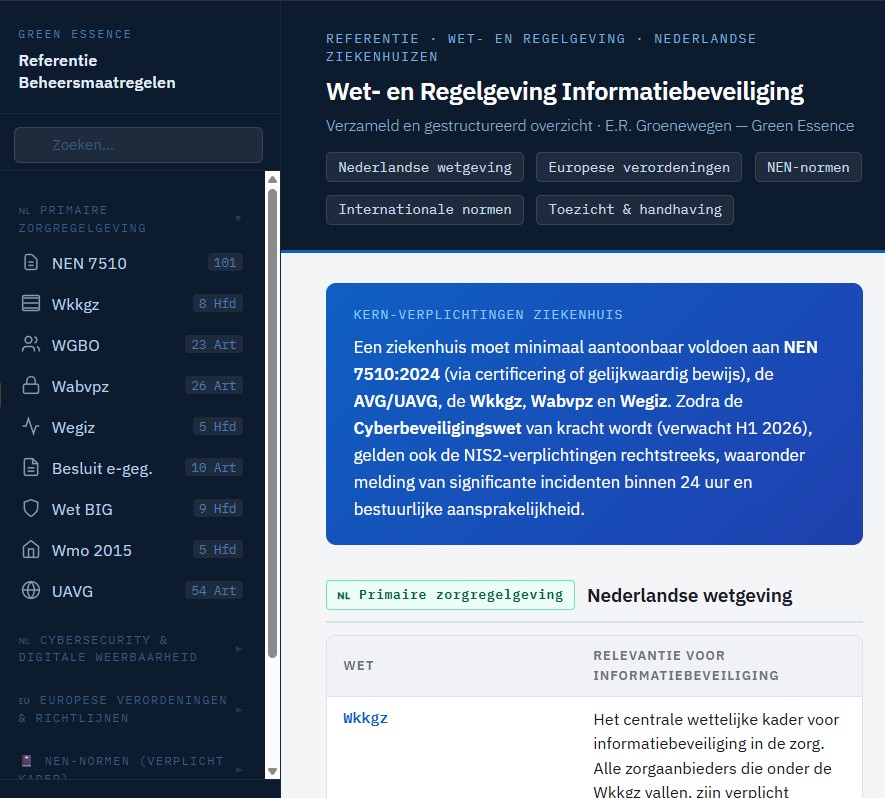Click the 101 count badge
Image resolution: width=885 pixels, height=798 pixels.
coord(225,262)
